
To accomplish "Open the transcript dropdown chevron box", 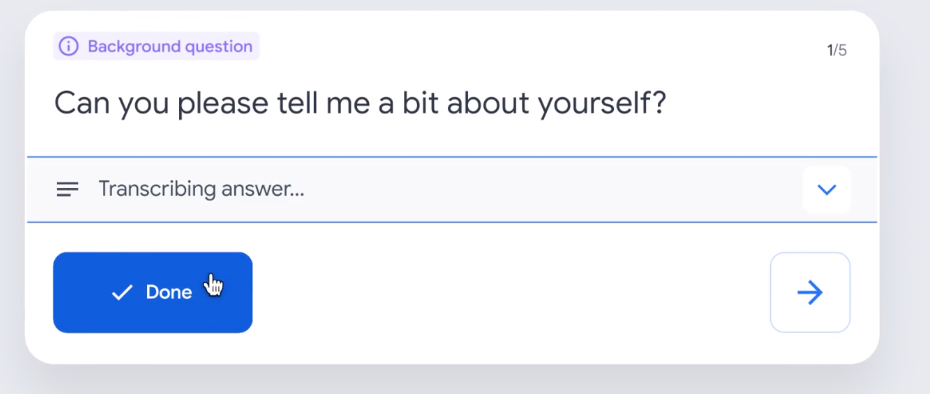I will [x=826, y=190].
